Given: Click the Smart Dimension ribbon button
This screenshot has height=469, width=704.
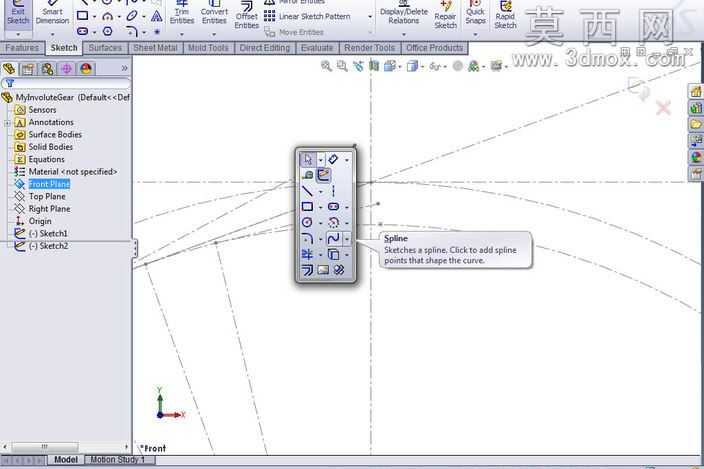Looking at the screenshot, I should [53, 15].
